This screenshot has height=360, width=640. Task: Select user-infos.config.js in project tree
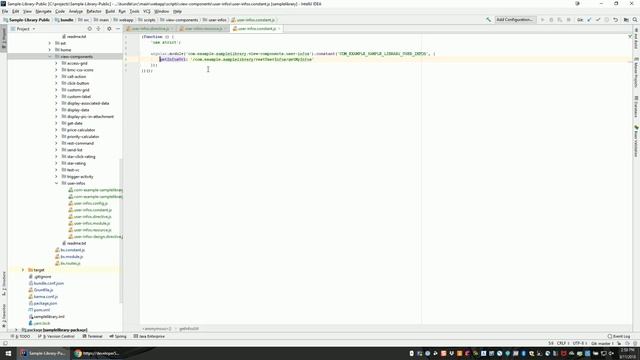91,203
